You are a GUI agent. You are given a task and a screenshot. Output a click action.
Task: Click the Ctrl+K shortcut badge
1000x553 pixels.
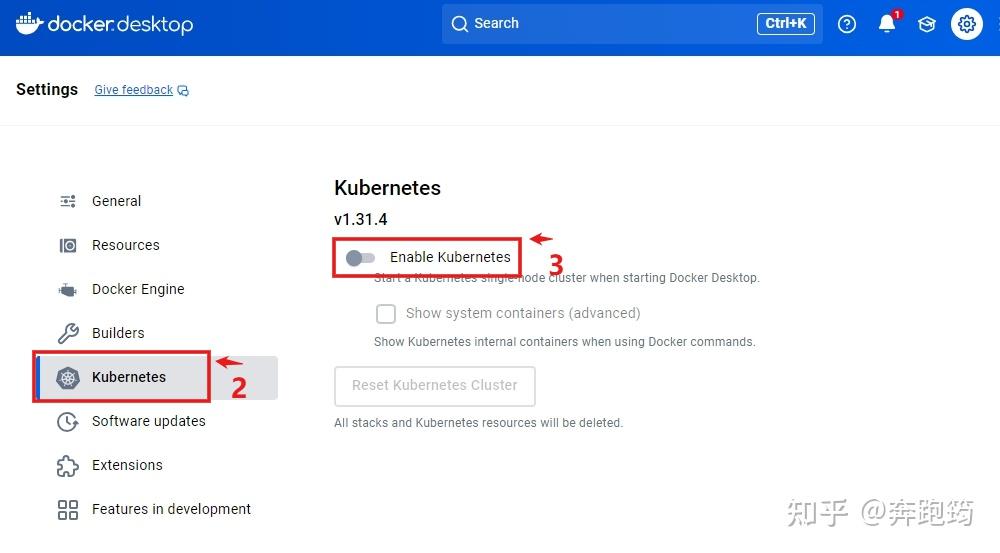[785, 24]
